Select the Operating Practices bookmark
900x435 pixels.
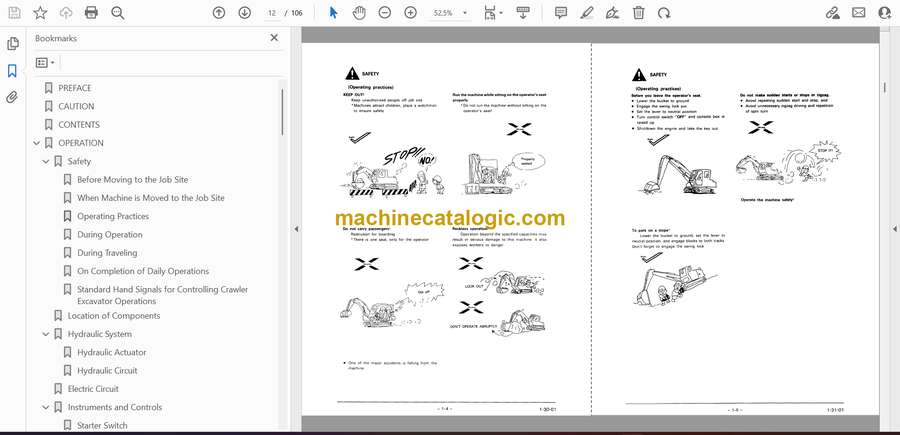[x=113, y=216]
